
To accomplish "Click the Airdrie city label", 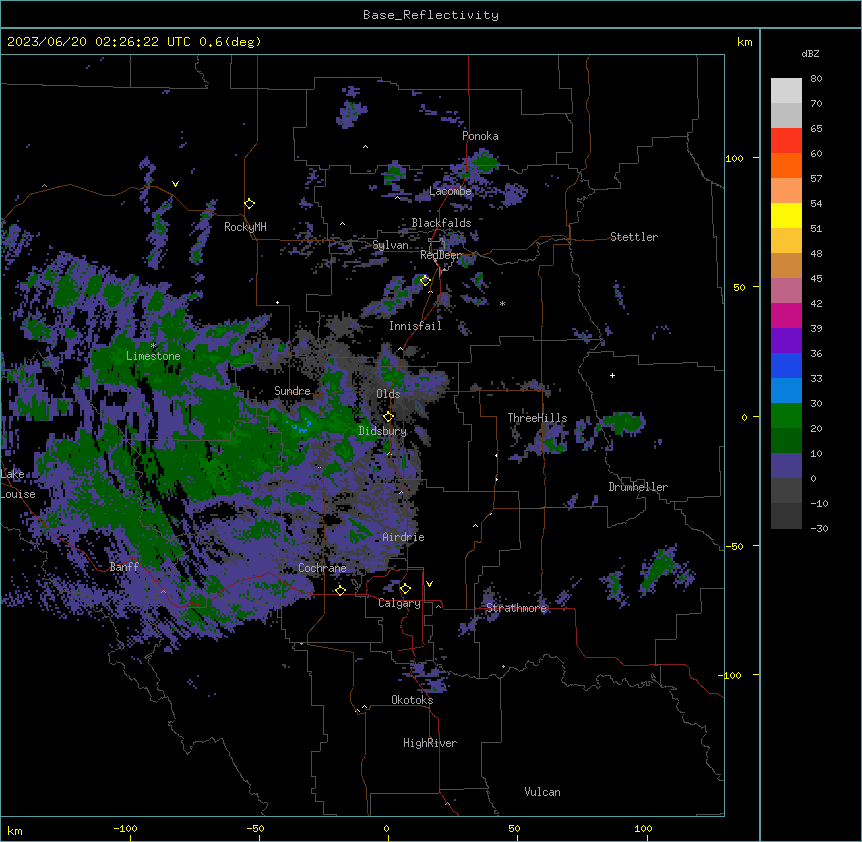I will coord(403,537).
